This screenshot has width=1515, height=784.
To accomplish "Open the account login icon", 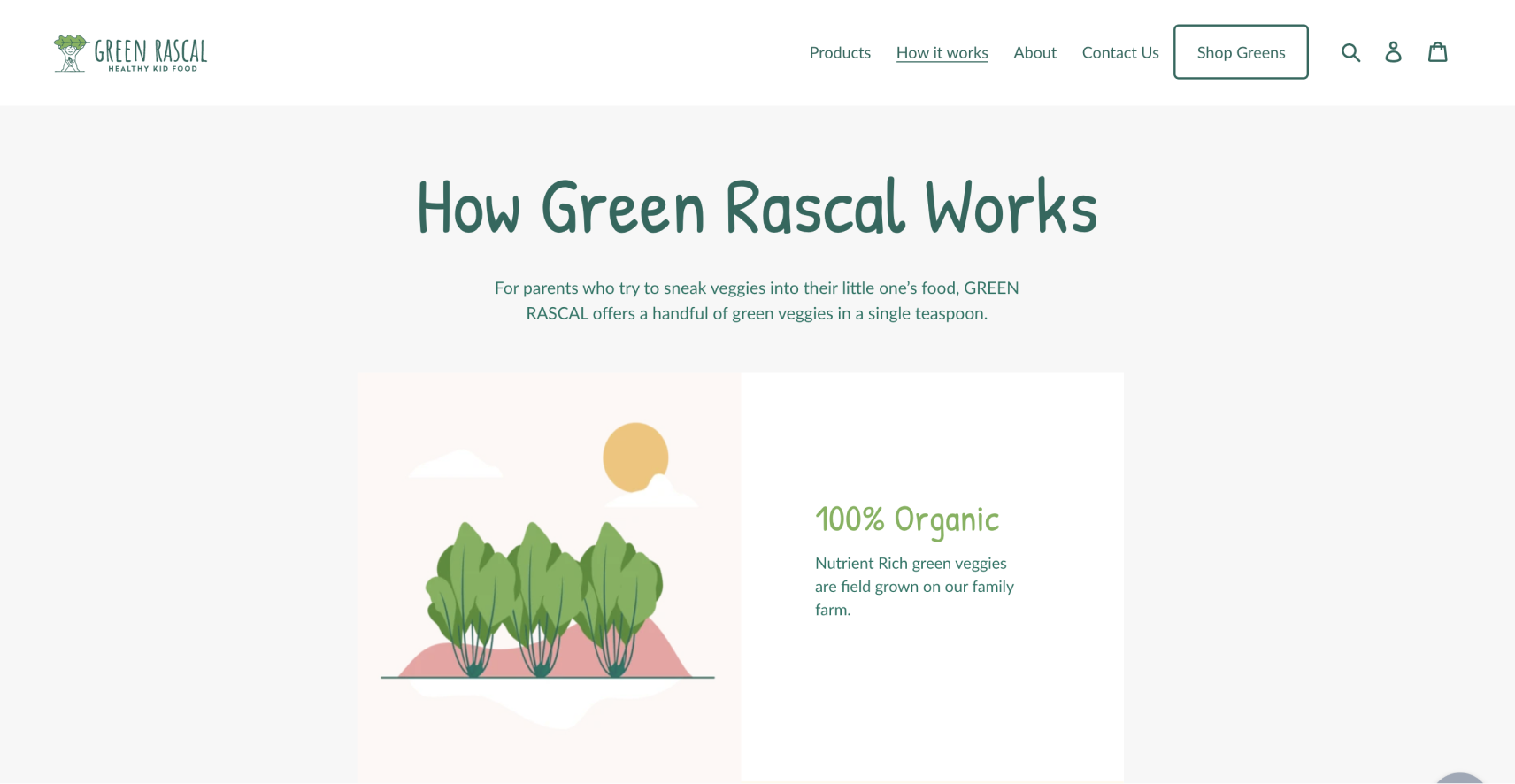I will (x=1394, y=52).
